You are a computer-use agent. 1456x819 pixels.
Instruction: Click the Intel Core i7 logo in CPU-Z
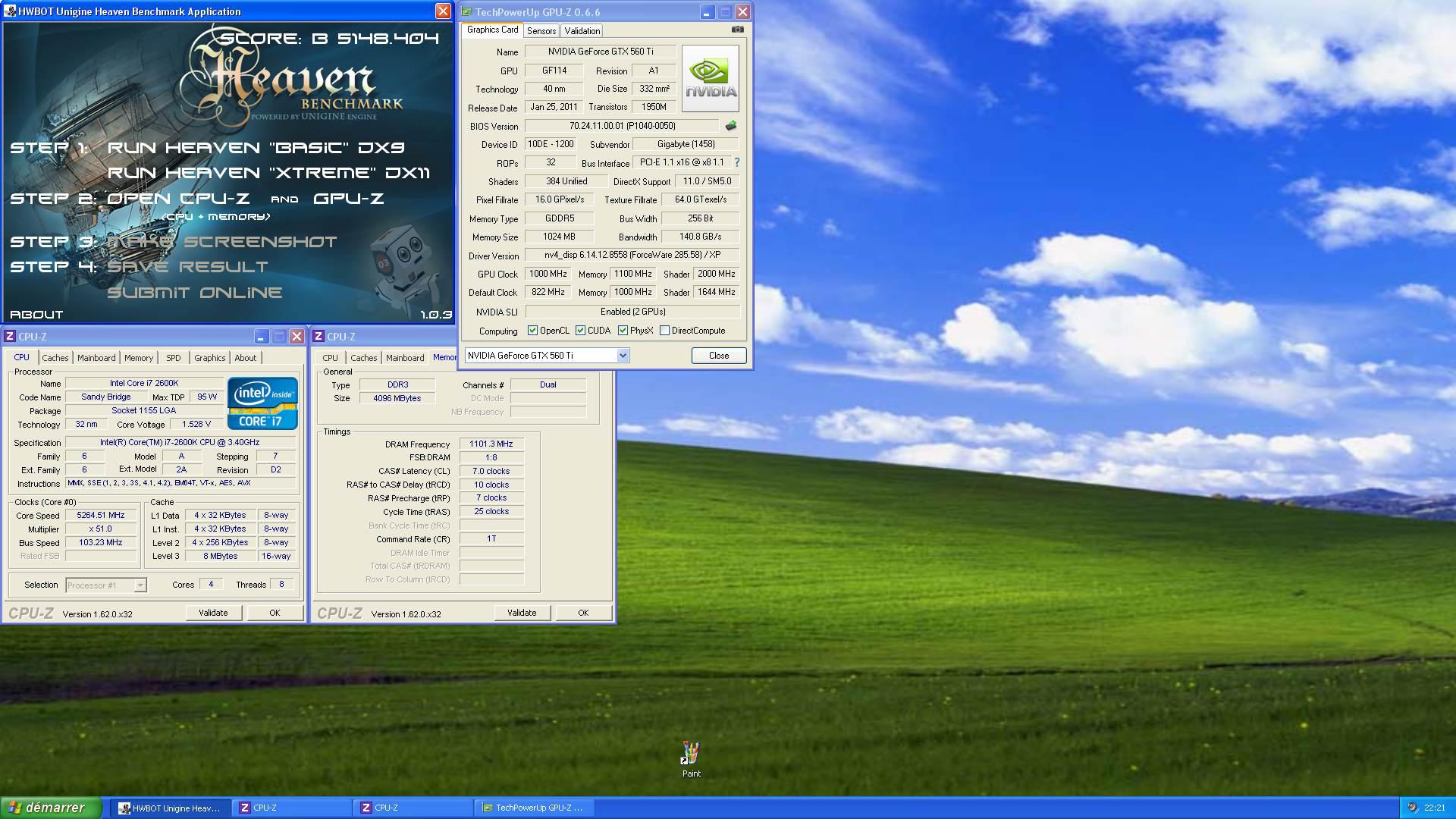click(262, 403)
